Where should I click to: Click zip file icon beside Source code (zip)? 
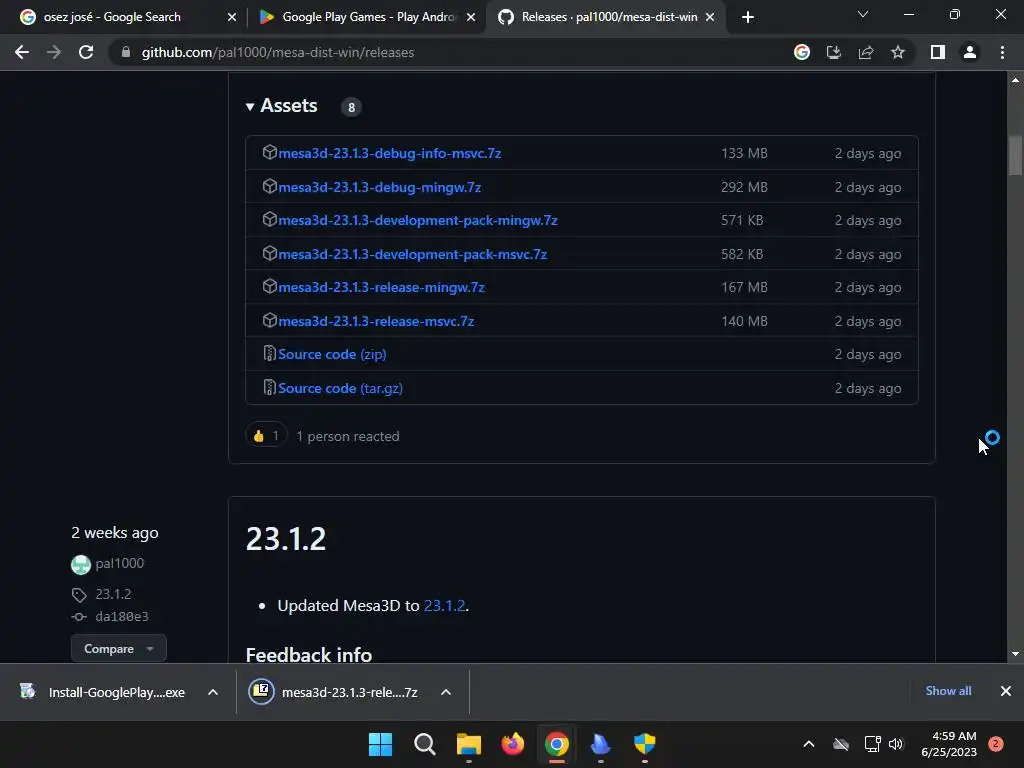tap(269, 353)
